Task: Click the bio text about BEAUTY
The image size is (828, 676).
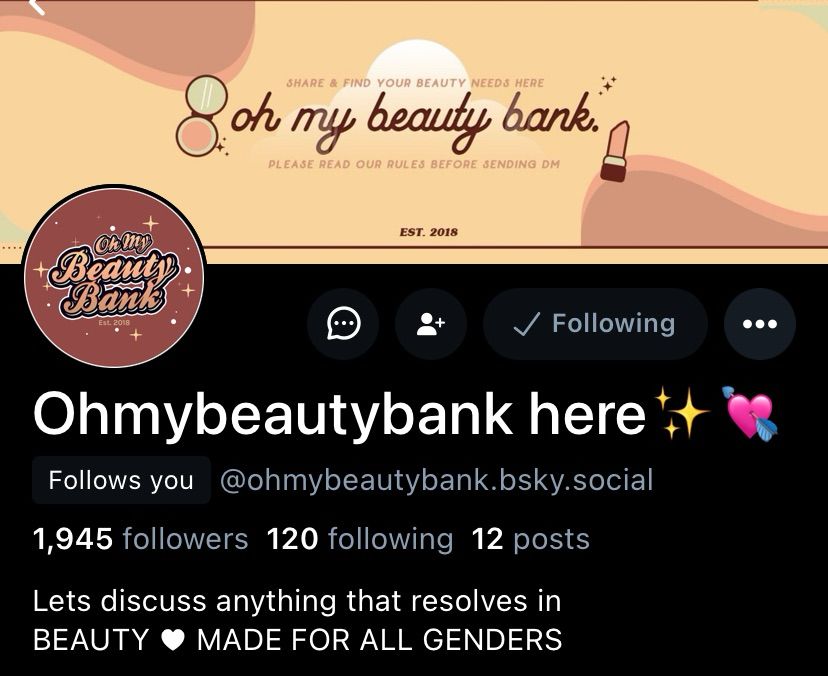Action: pyautogui.click(x=297, y=621)
